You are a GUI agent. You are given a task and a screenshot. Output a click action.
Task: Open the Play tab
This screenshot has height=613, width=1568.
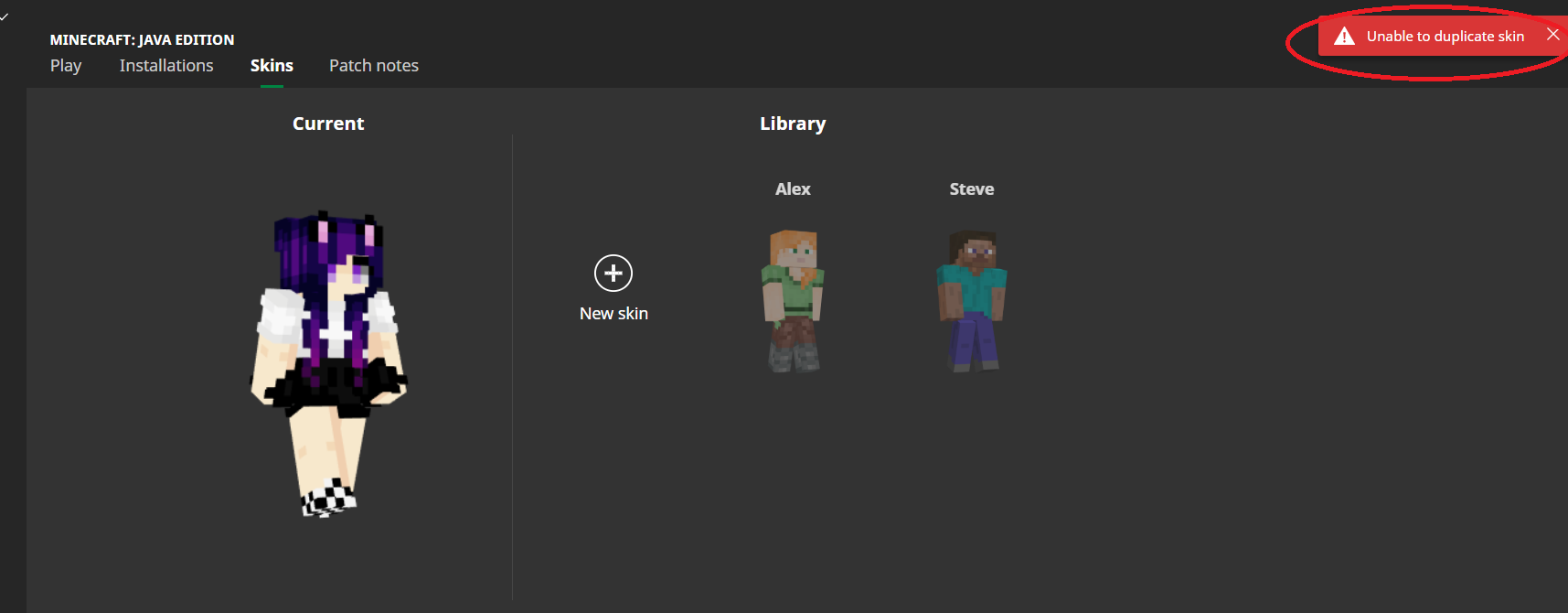point(66,66)
